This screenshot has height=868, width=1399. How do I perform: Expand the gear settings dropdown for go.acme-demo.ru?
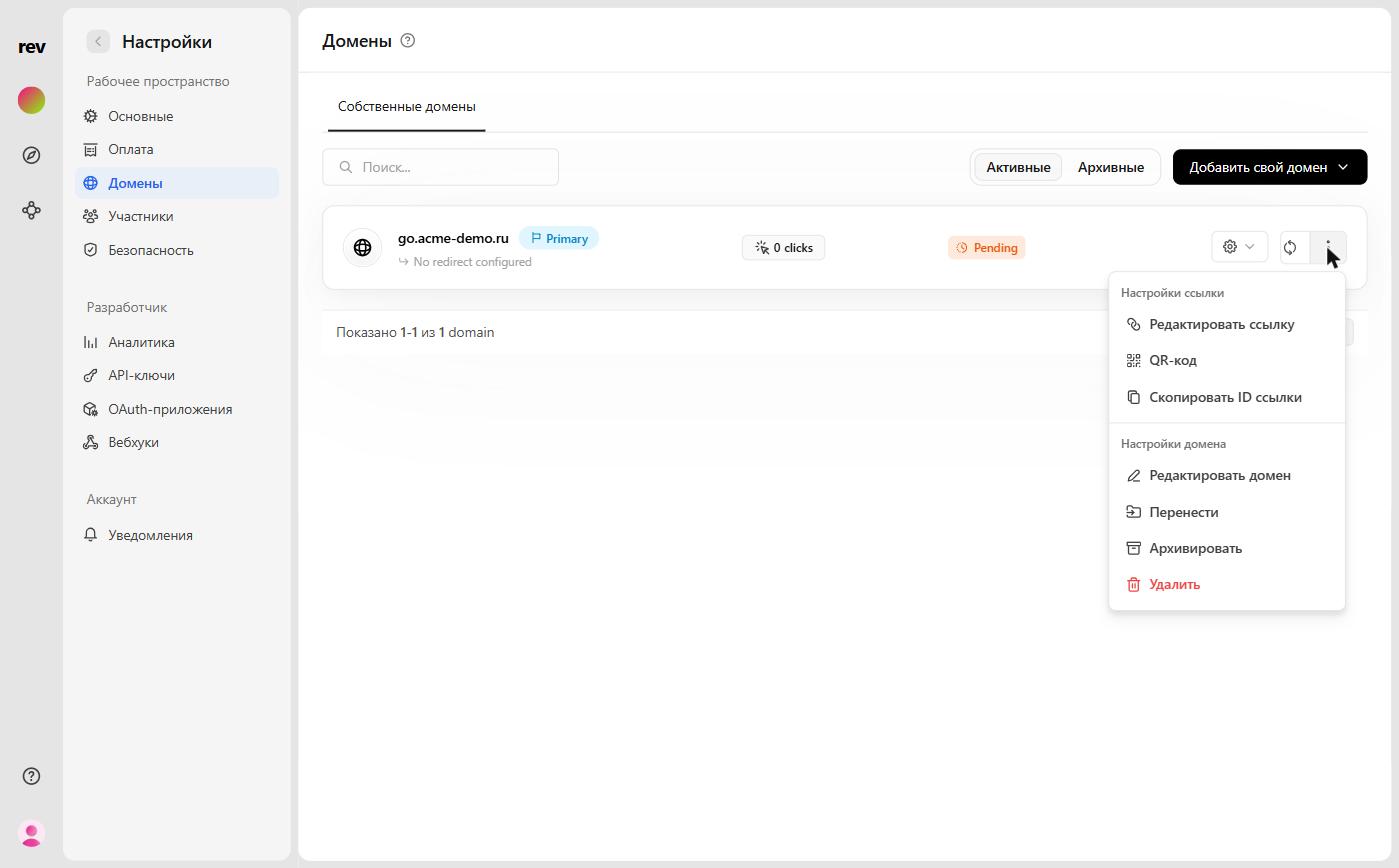pyautogui.click(x=1239, y=247)
